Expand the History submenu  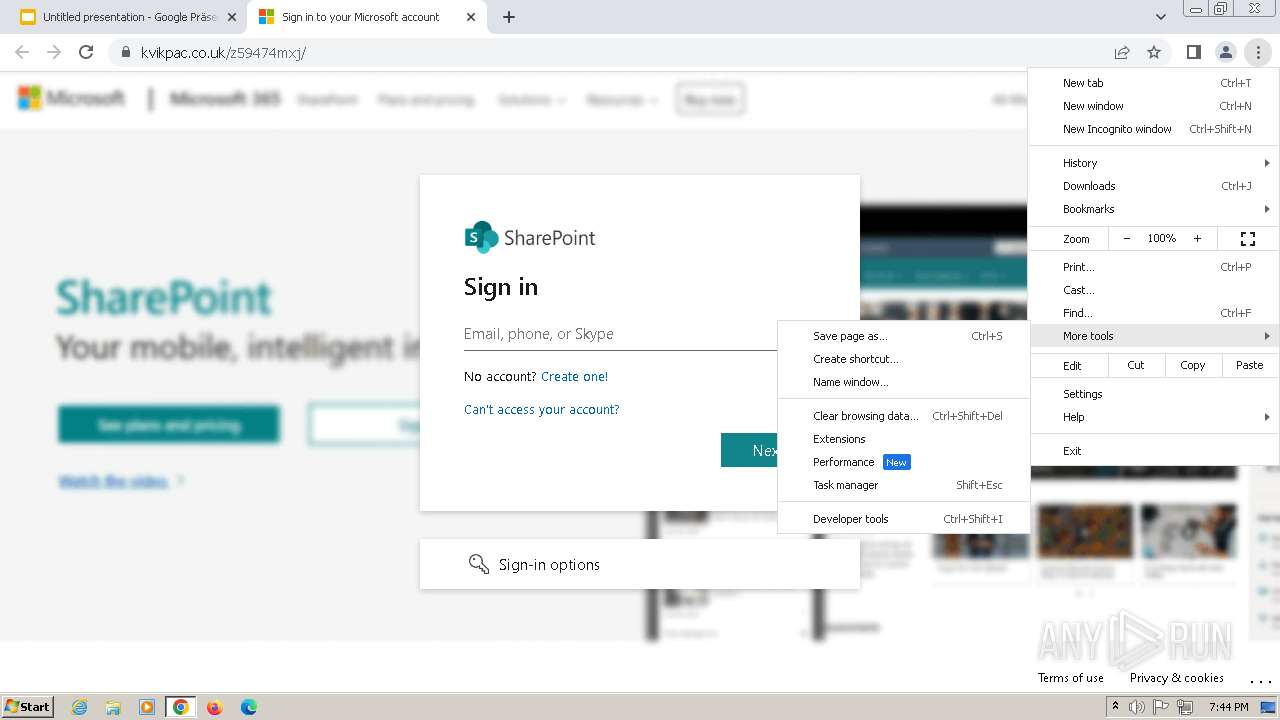pos(1154,163)
